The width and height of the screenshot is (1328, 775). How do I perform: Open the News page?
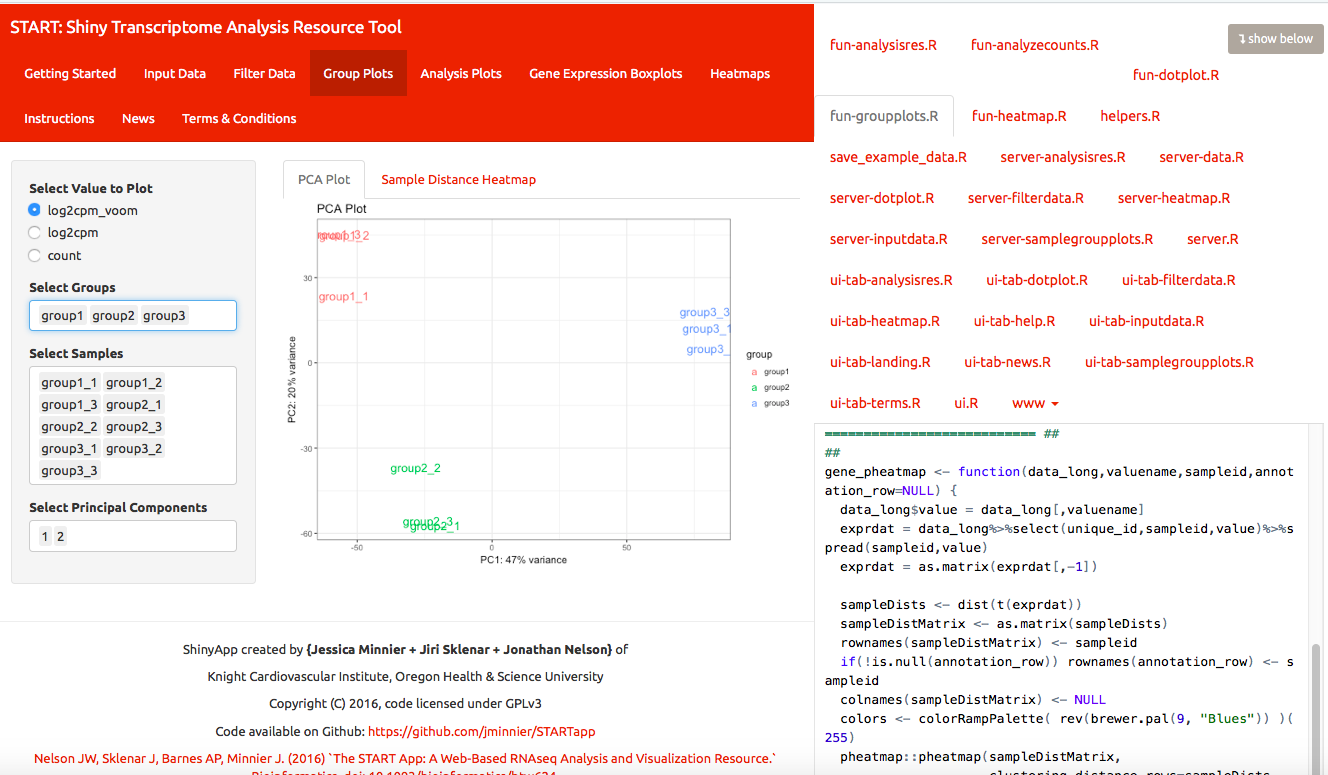point(138,118)
